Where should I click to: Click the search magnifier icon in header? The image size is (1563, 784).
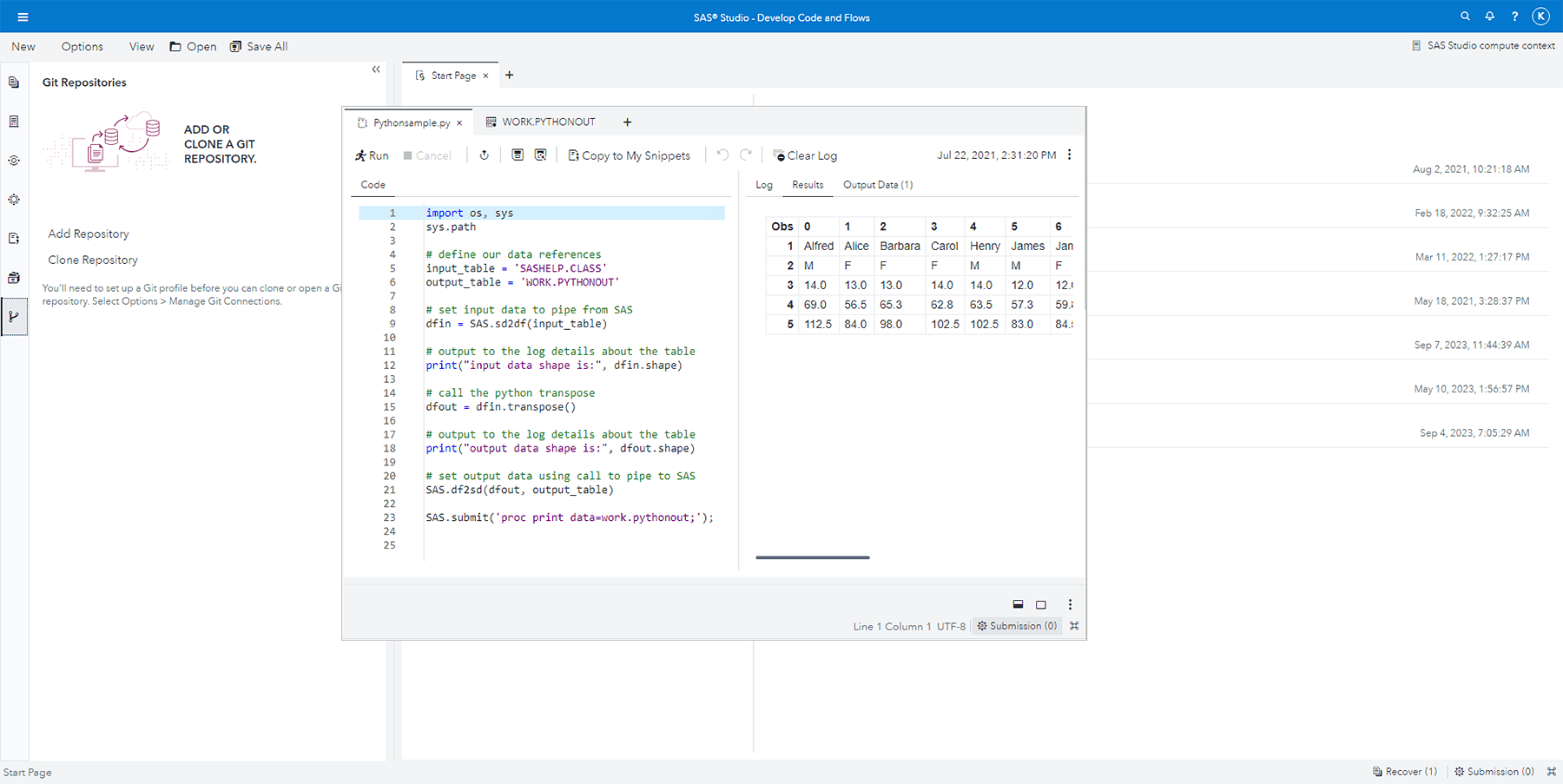(1466, 16)
